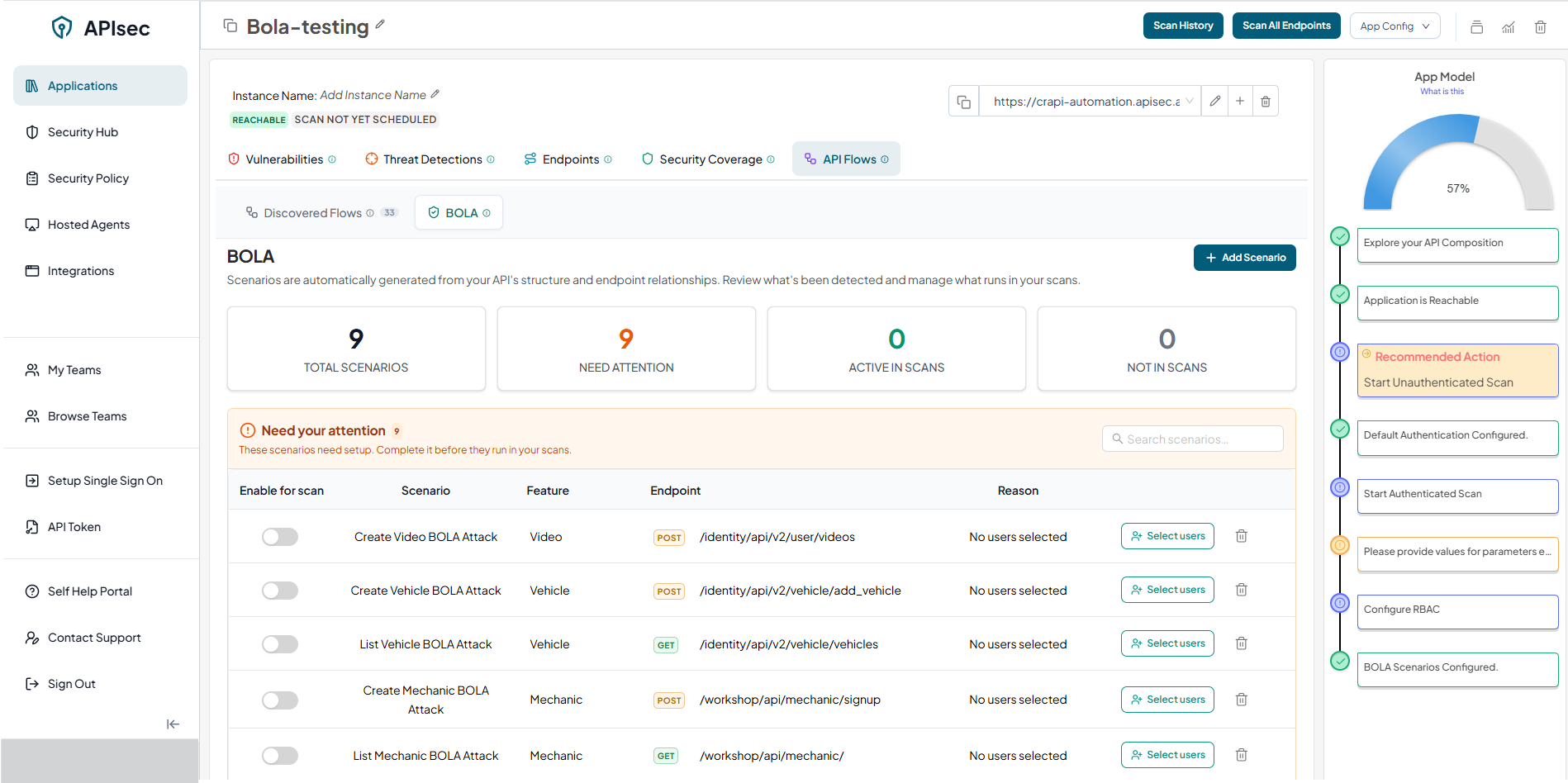1568x783 pixels.
Task: Open the App Config dropdown
Action: 1395,26
